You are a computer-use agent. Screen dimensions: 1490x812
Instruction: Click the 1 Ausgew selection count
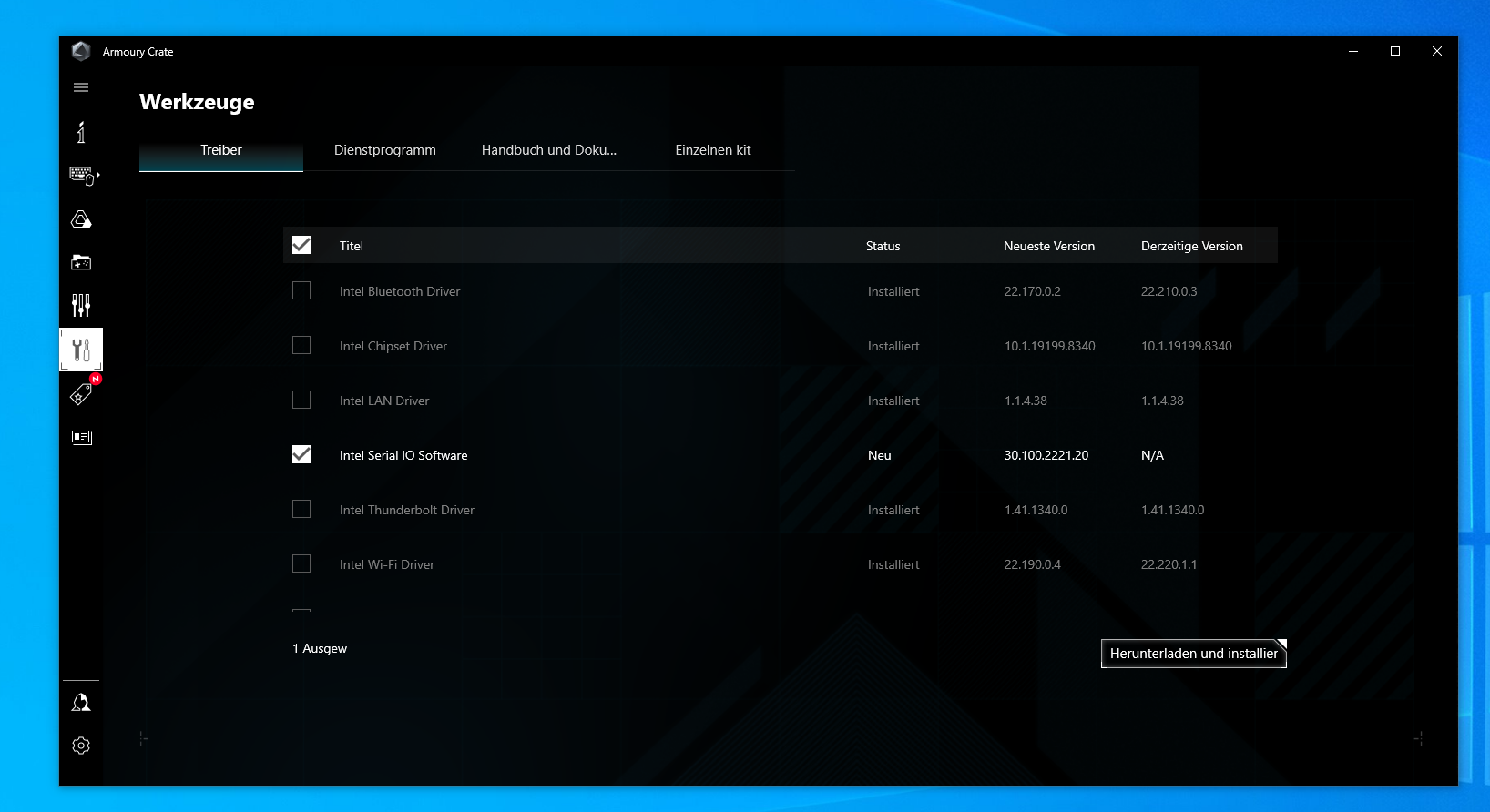click(320, 648)
